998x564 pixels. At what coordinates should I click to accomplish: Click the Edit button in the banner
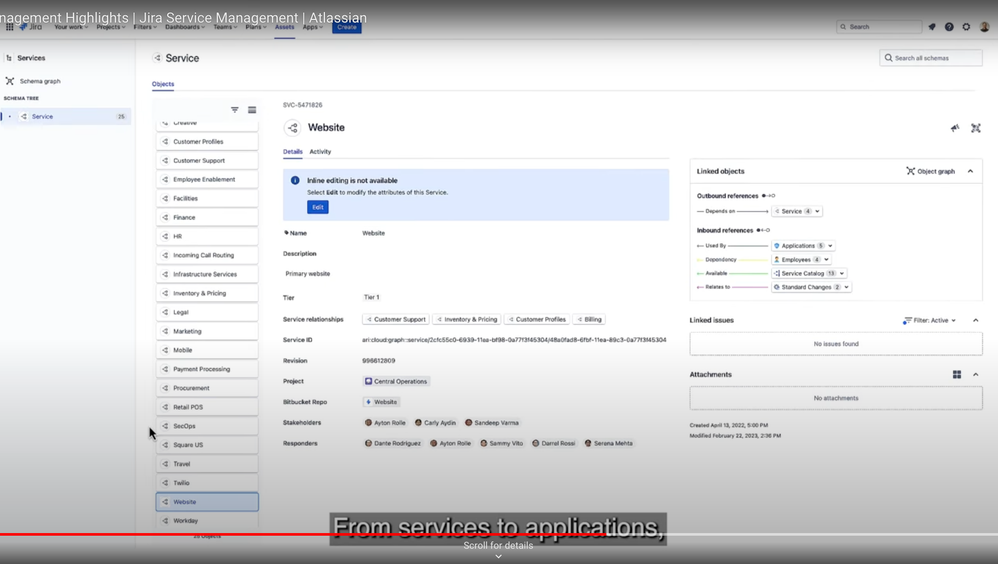tap(318, 207)
